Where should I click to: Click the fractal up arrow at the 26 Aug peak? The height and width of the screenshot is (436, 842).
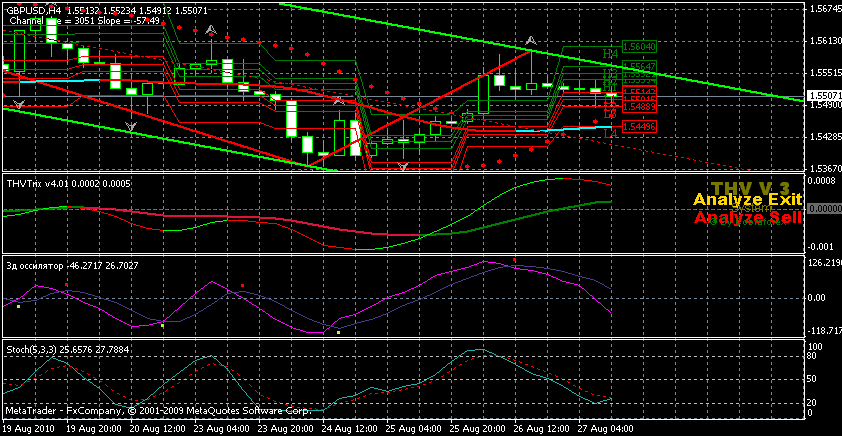(x=531, y=40)
